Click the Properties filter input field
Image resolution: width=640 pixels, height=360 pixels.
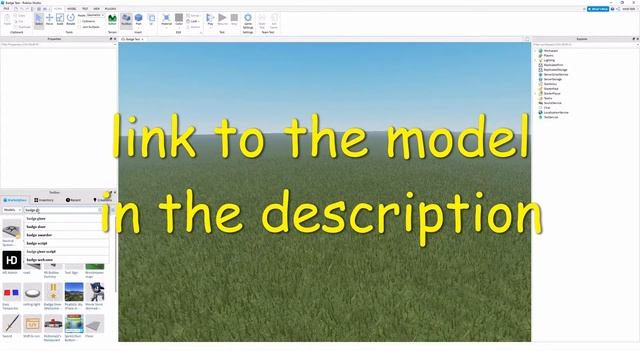[x=58, y=44]
